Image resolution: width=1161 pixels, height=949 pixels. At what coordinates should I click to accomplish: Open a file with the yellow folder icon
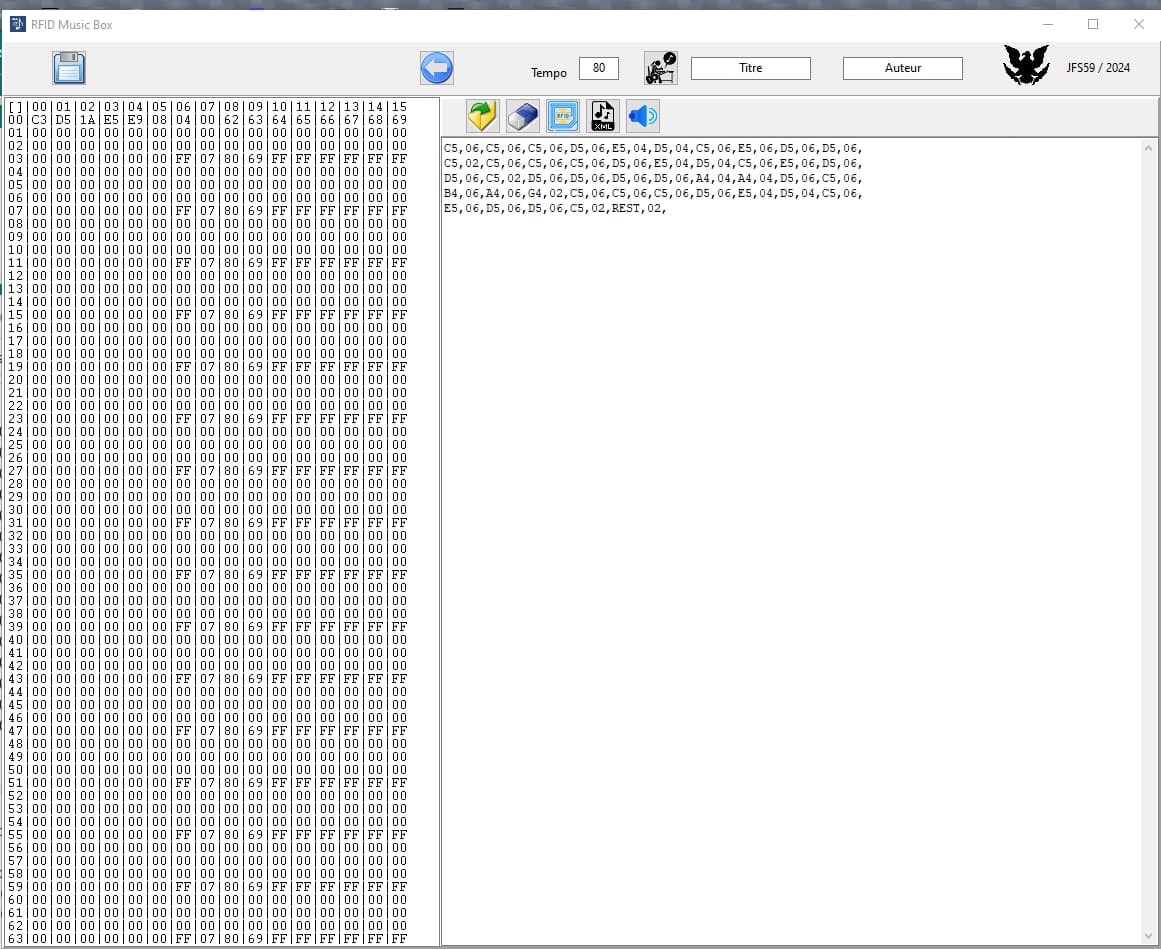coord(483,116)
